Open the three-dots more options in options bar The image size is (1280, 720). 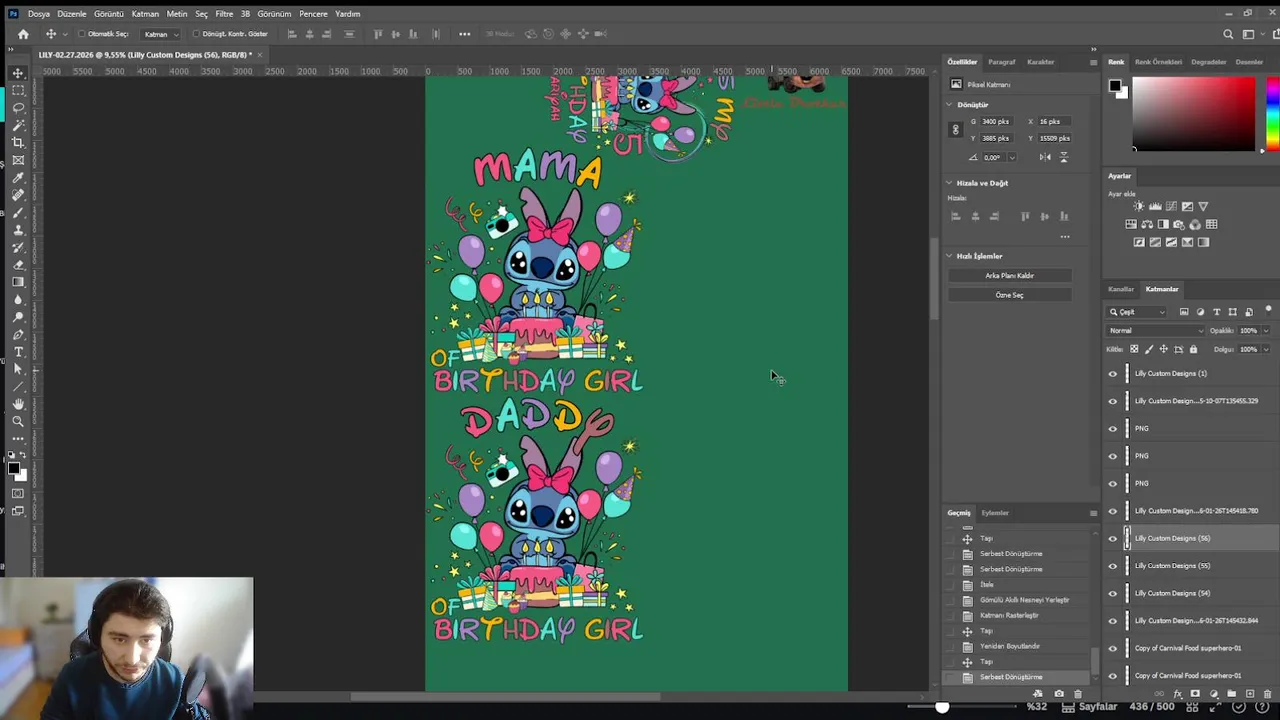[x=464, y=34]
